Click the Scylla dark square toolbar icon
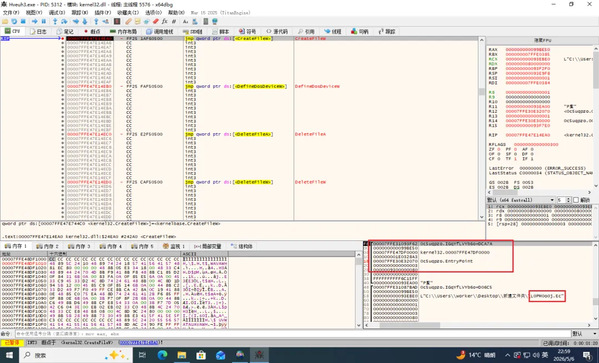This screenshot has height=363, width=599. 117,21
